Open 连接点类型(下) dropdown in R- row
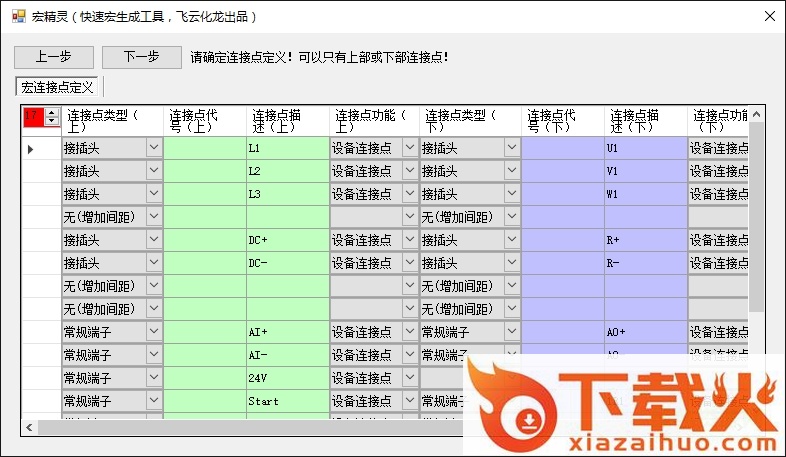 512,263
